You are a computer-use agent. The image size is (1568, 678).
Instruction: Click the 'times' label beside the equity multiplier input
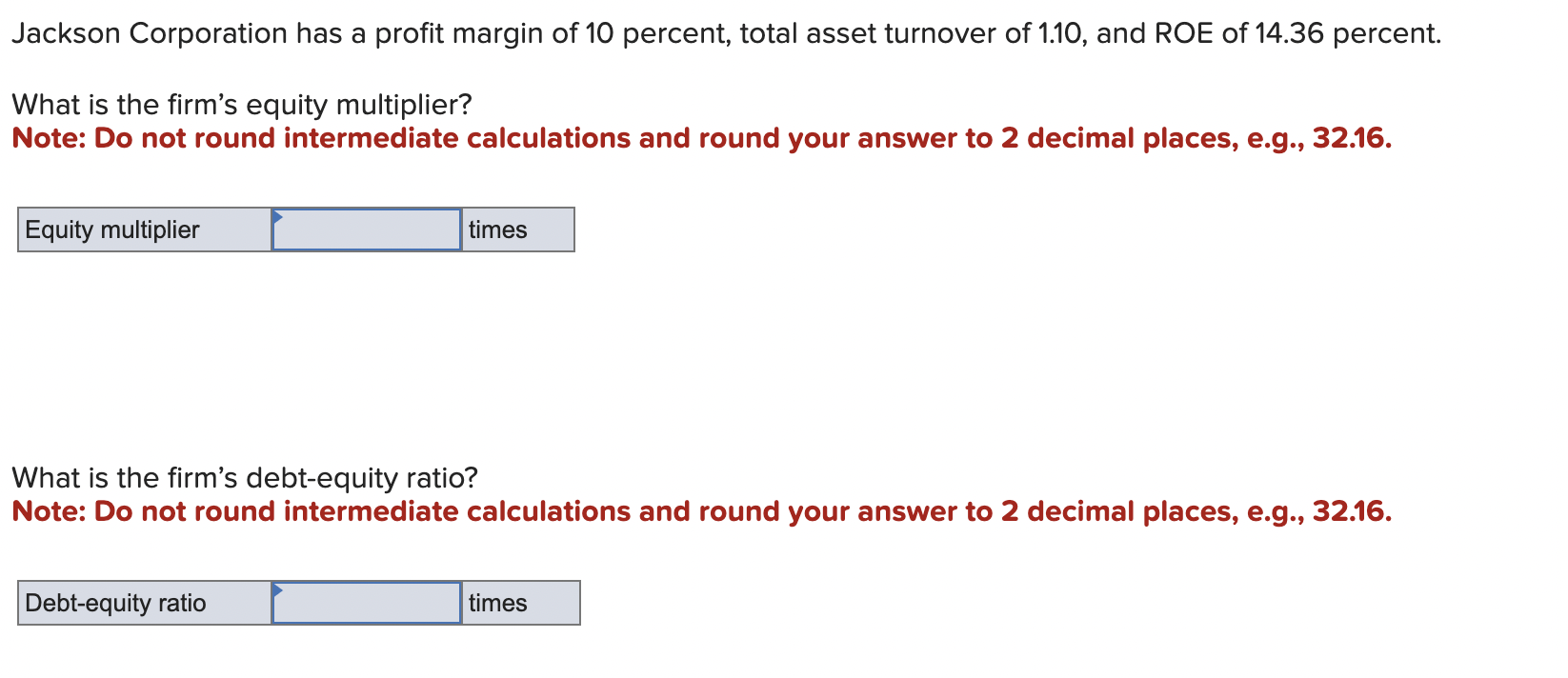(x=497, y=229)
